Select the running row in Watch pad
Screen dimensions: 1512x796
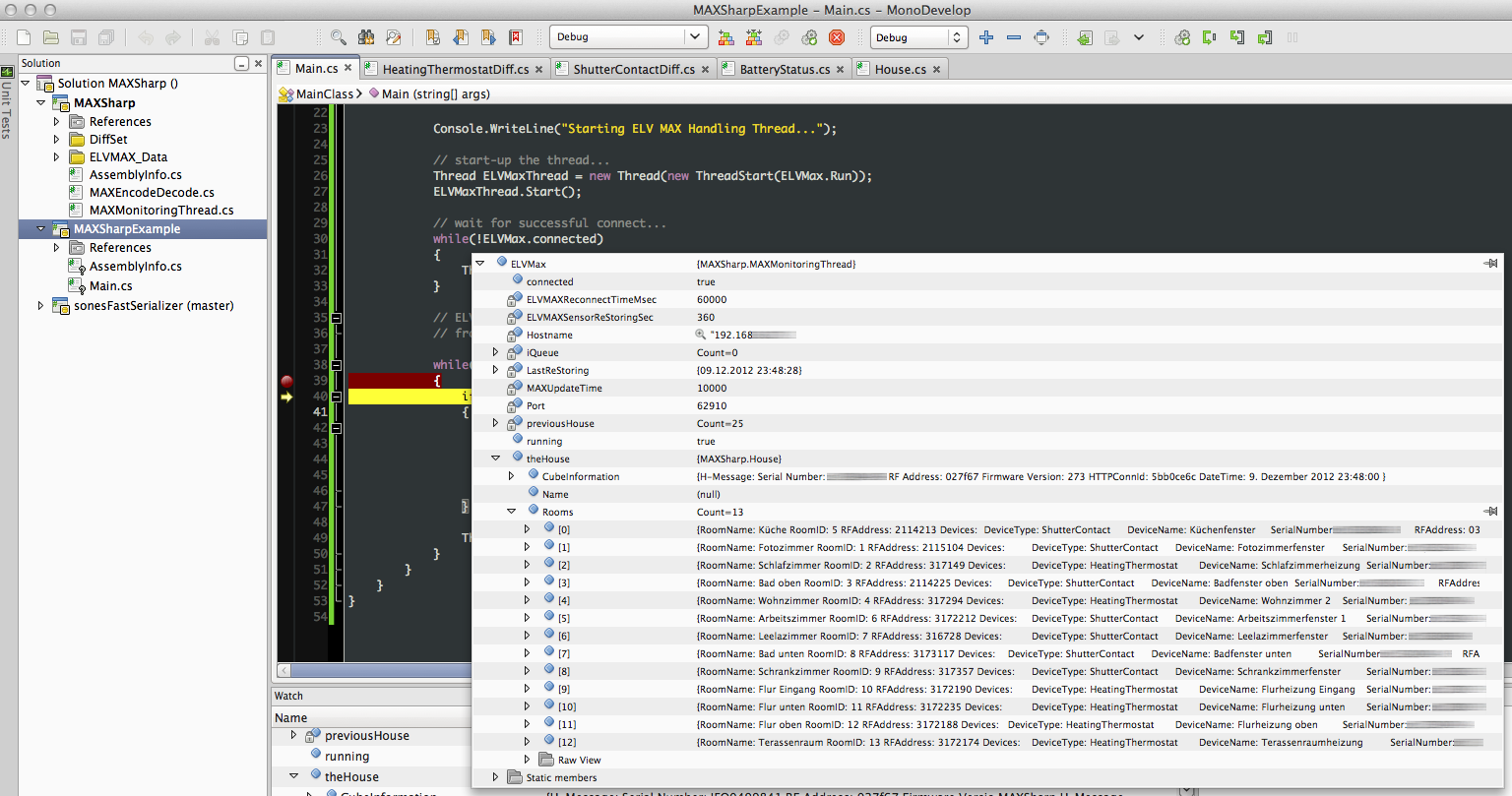[x=346, y=757]
